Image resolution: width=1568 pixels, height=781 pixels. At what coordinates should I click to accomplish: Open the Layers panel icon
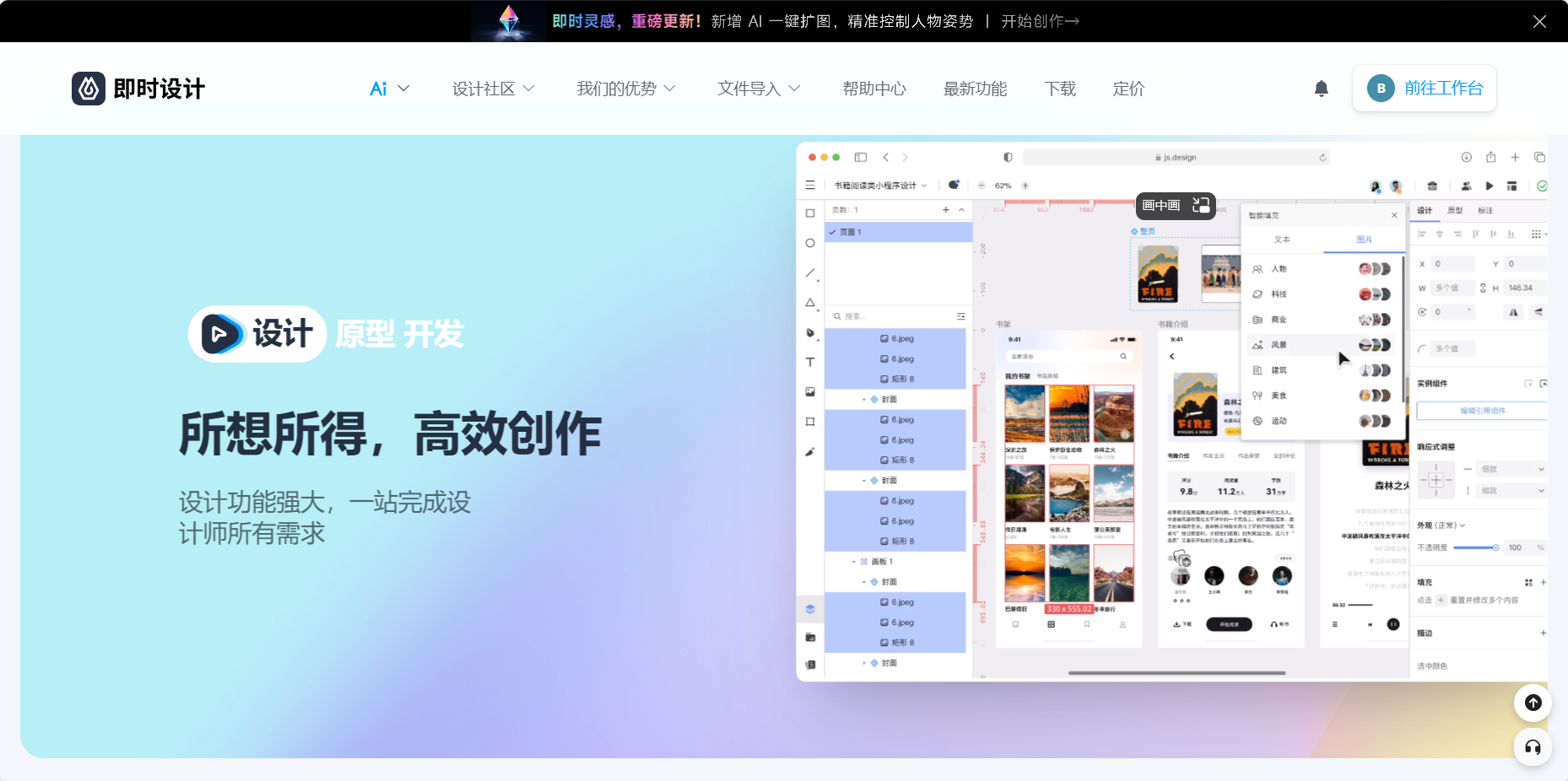pyautogui.click(x=810, y=608)
